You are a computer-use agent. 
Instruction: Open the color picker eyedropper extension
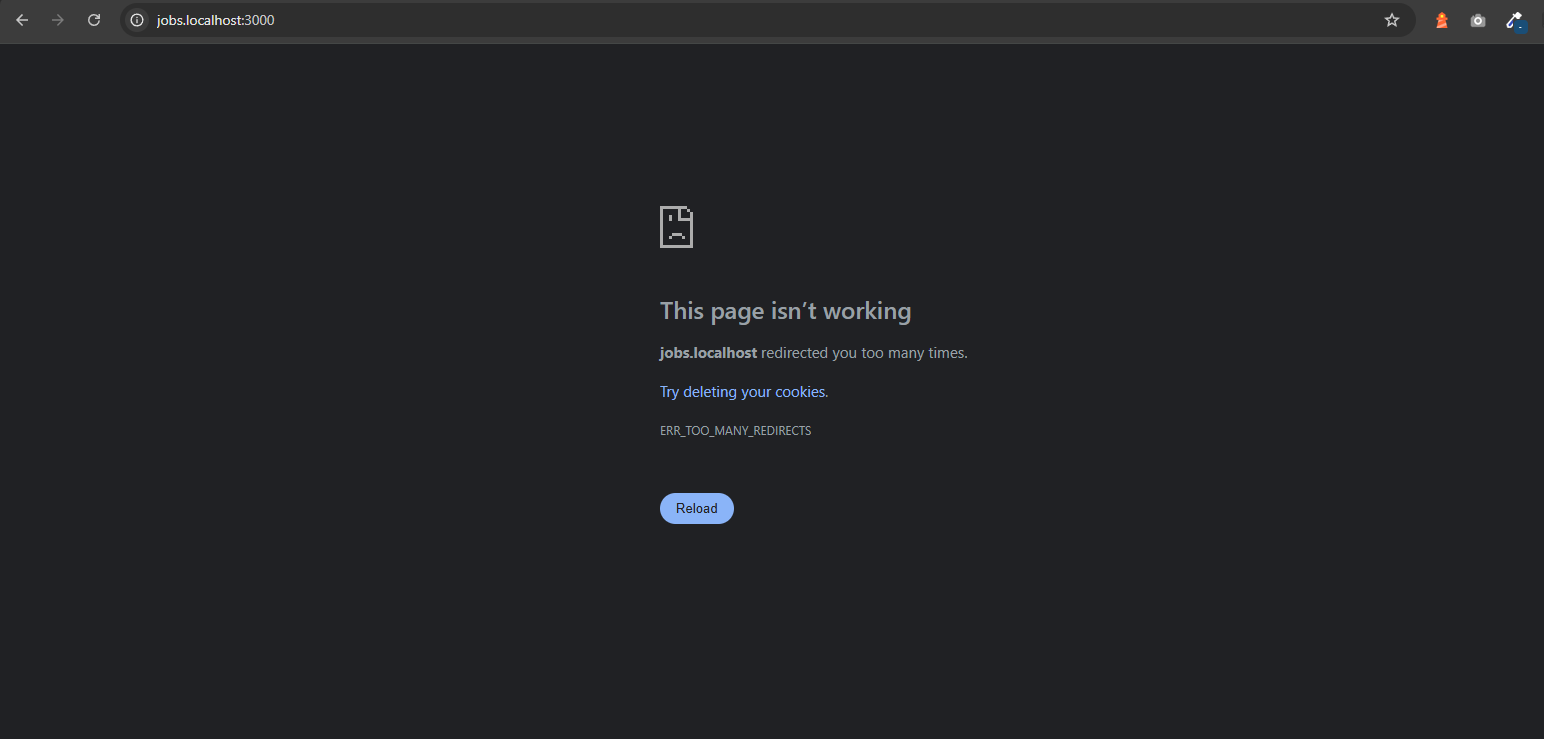click(x=1516, y=20)
